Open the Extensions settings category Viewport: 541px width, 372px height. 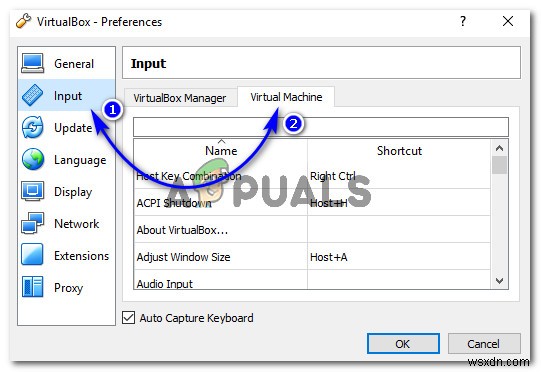(x=67, y=255)
